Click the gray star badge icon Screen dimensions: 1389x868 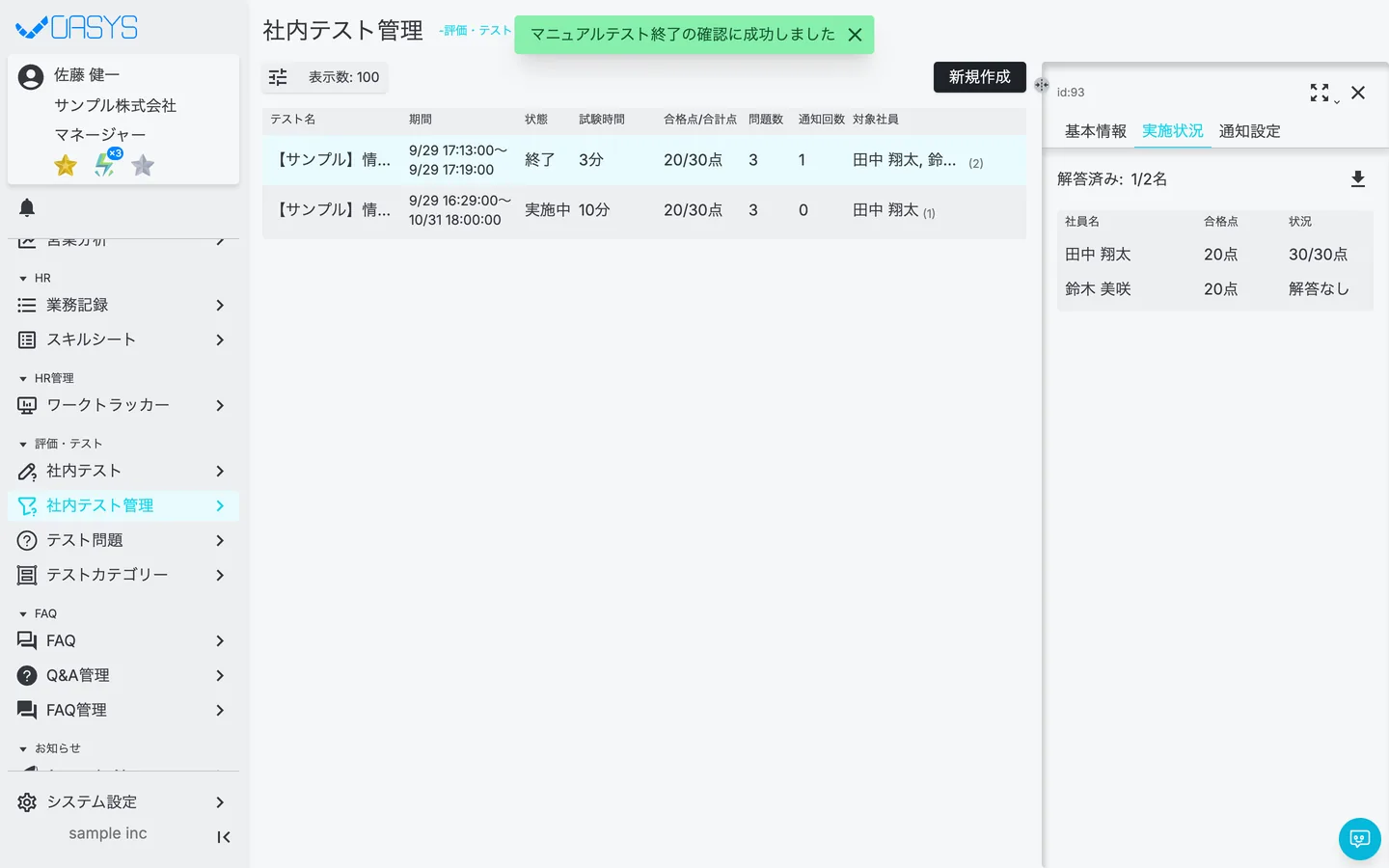tap(143, 166)
